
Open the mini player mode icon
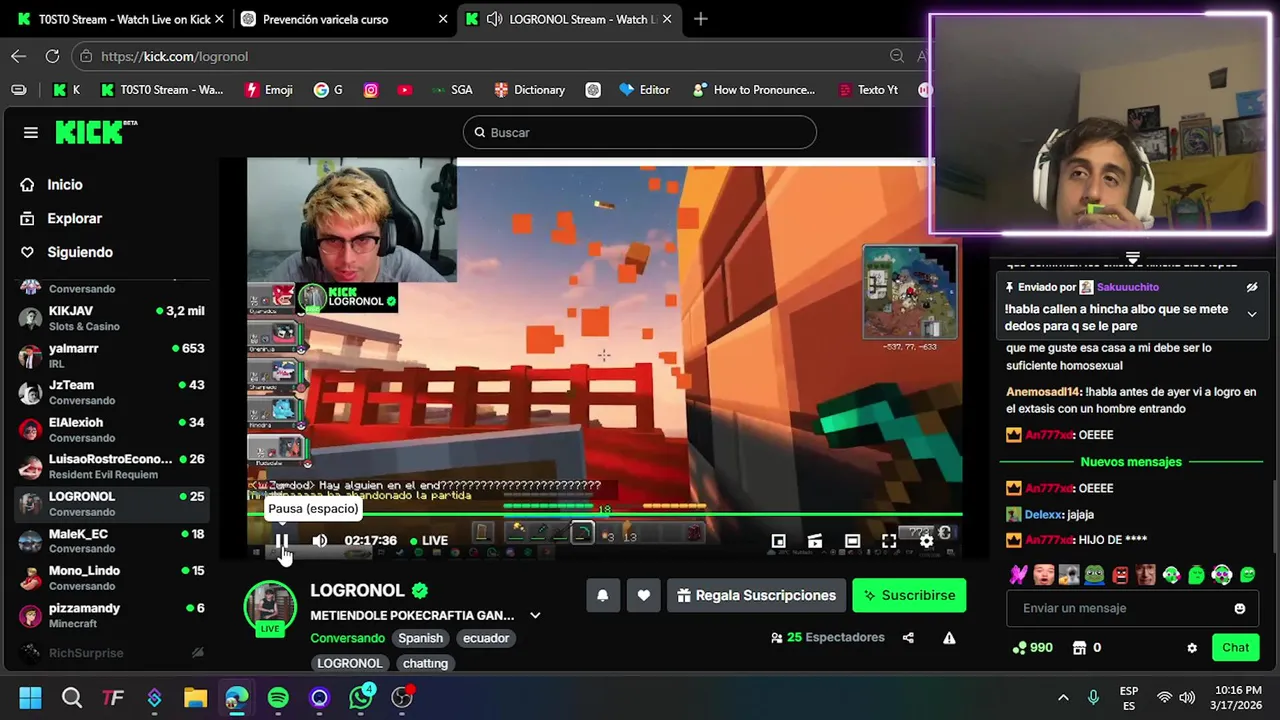[778, 541]
